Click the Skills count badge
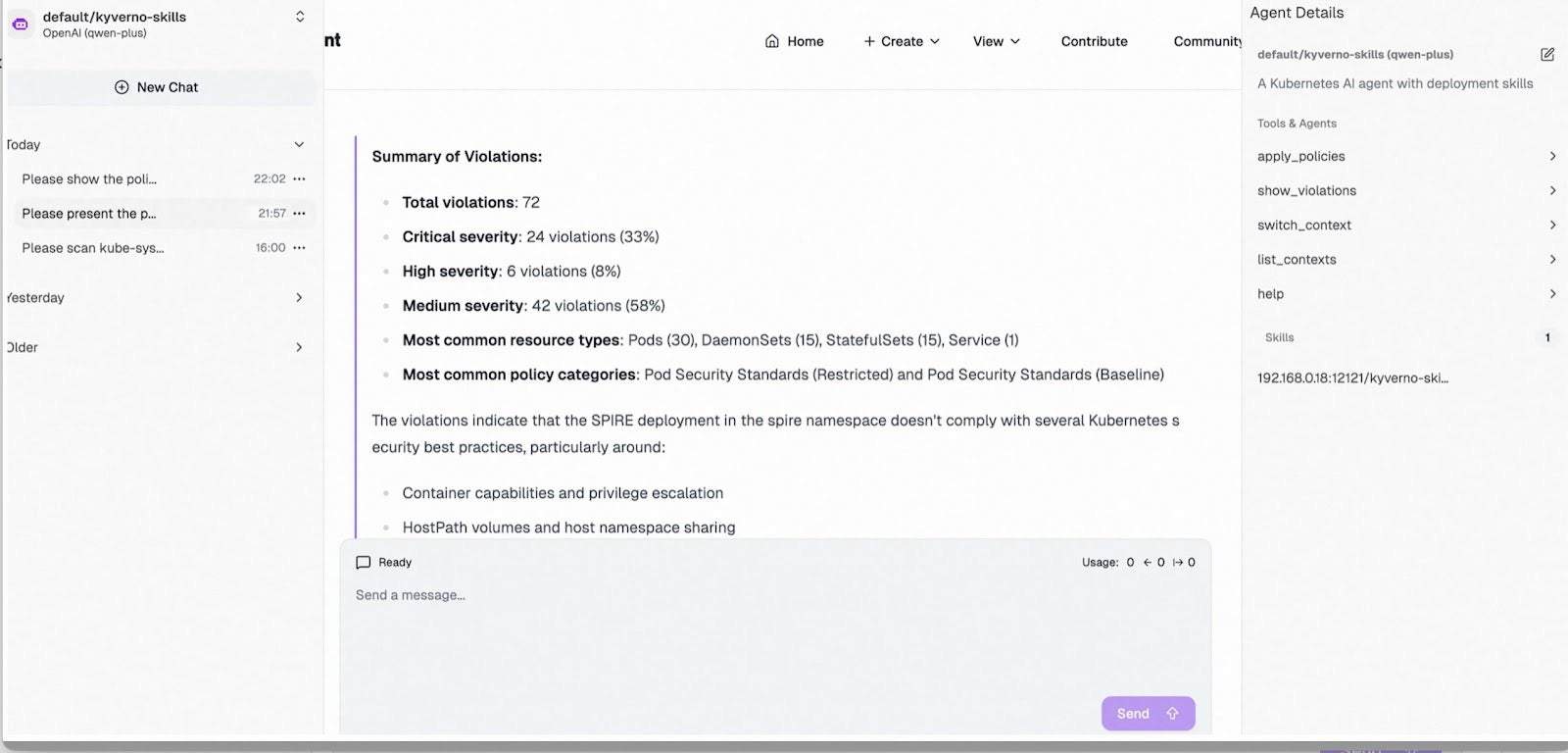Viewport: 1568px width, 753px height. coord(1547,337)
